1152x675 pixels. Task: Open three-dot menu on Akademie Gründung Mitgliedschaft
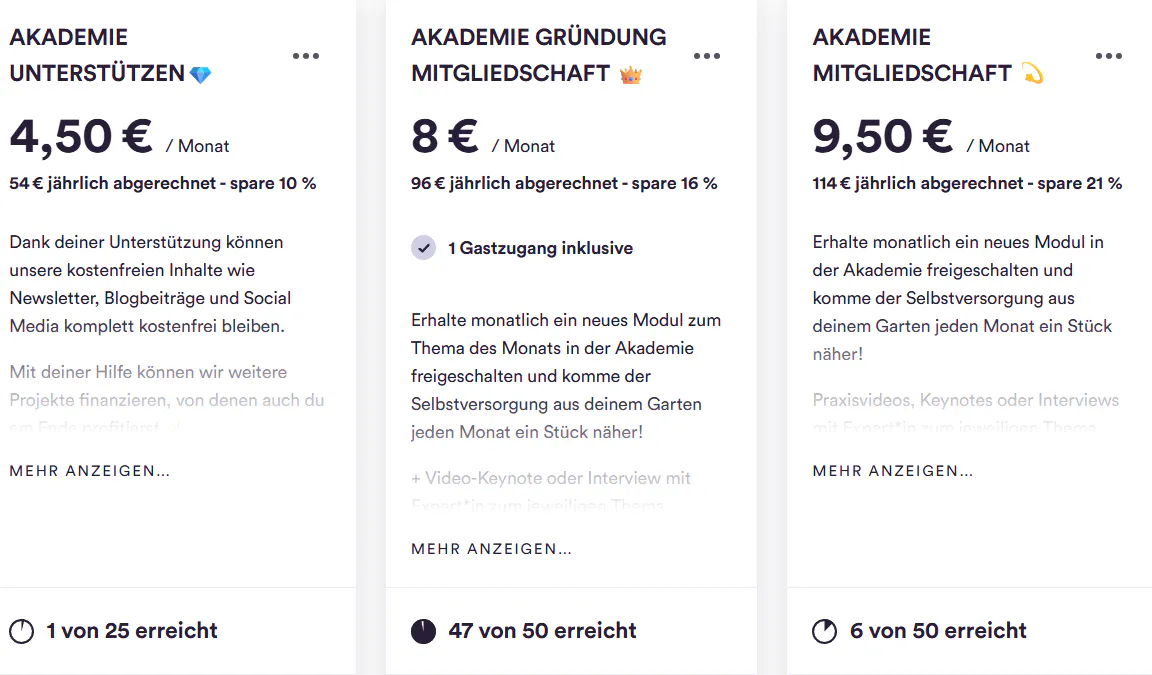tap(707, 56)
